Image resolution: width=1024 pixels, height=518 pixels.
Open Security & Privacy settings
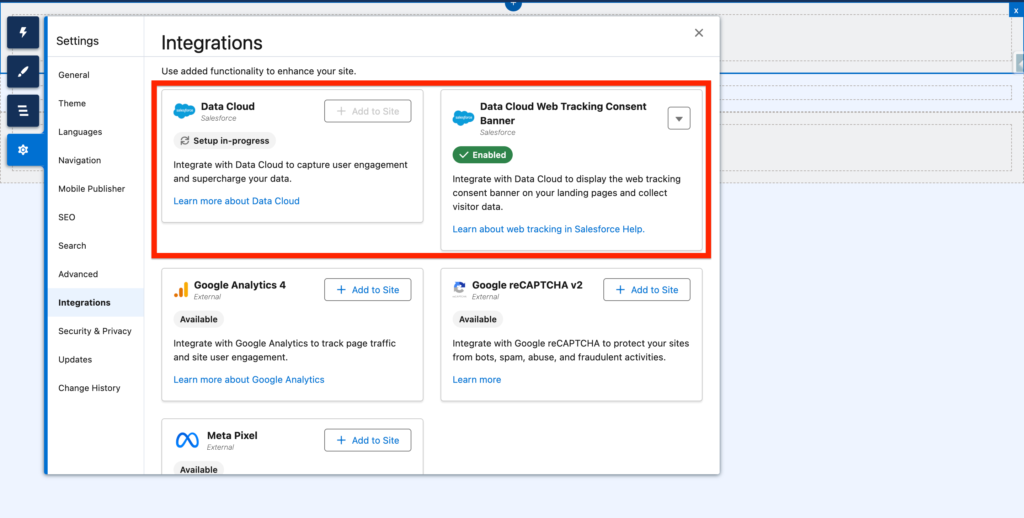click(x=94, y=331)
